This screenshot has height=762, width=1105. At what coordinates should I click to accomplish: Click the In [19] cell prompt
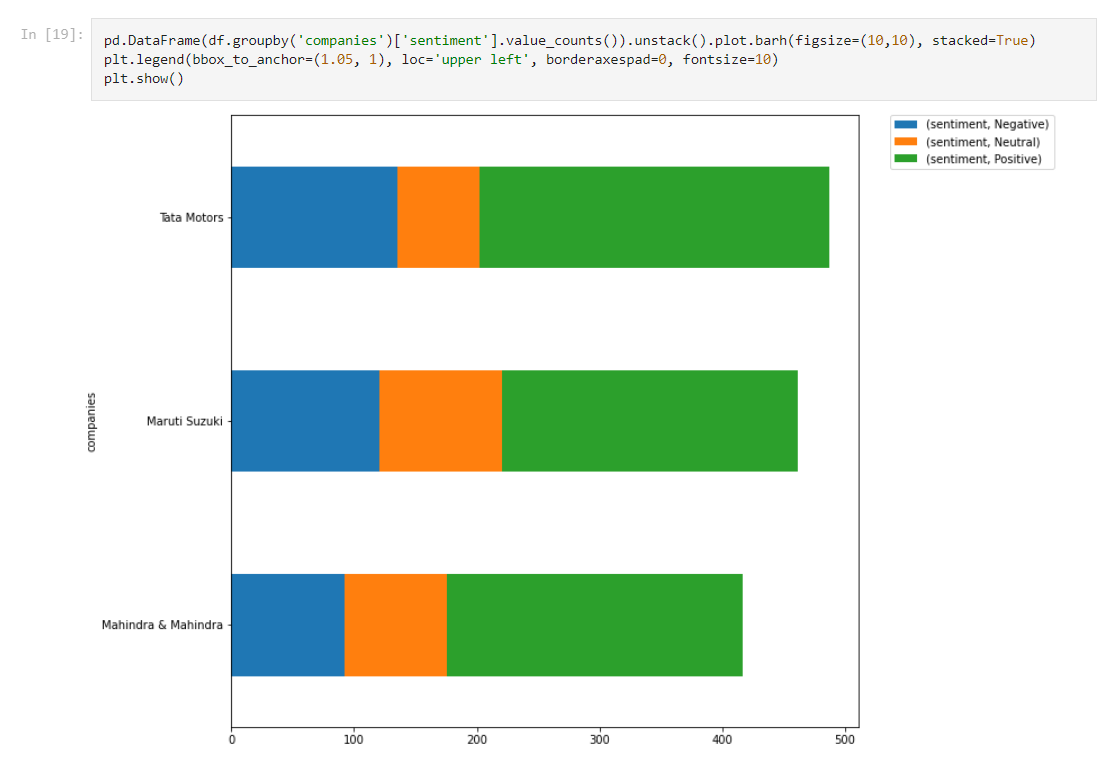pos(51,36)
